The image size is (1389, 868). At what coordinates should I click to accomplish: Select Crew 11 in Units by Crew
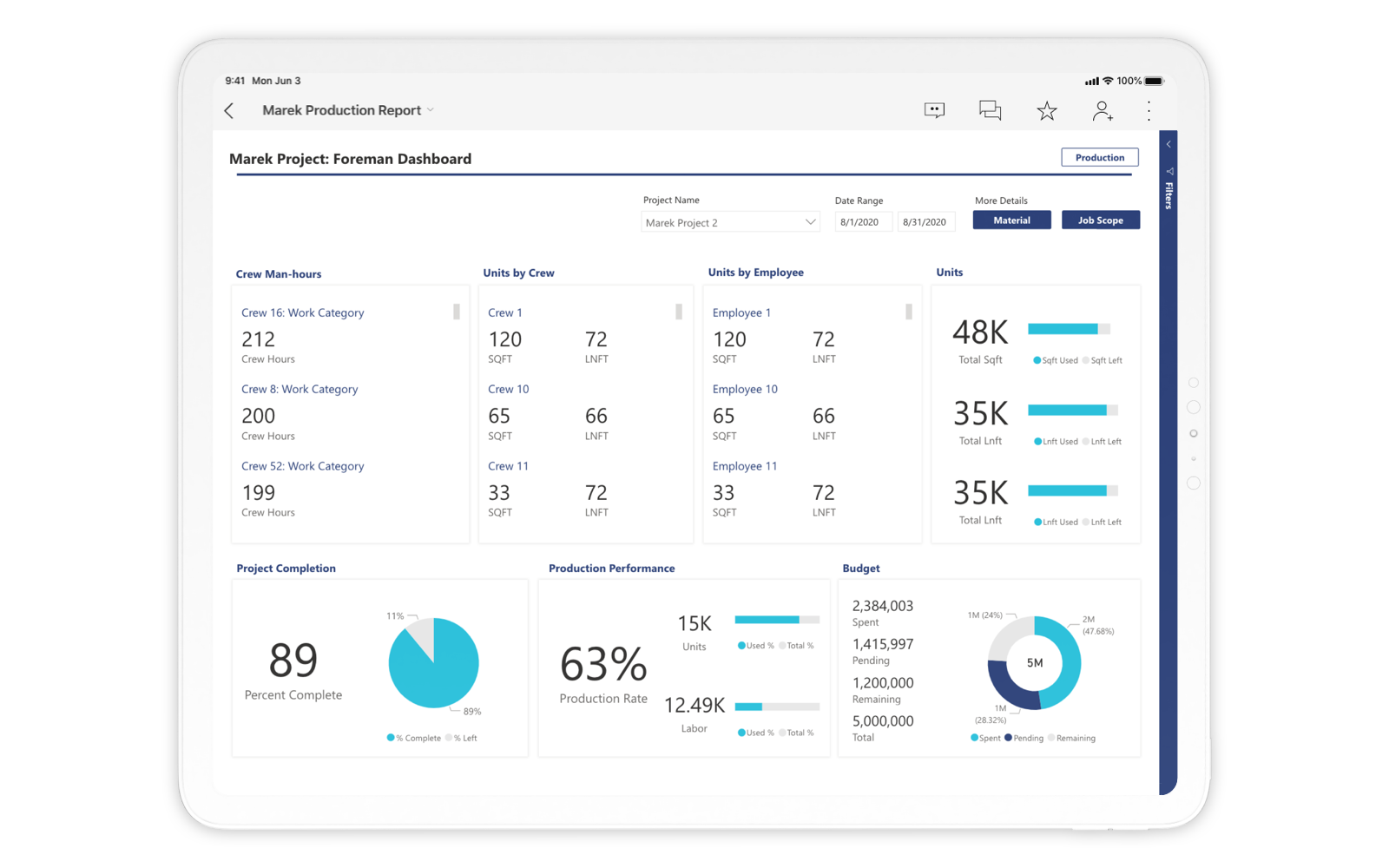508,466
